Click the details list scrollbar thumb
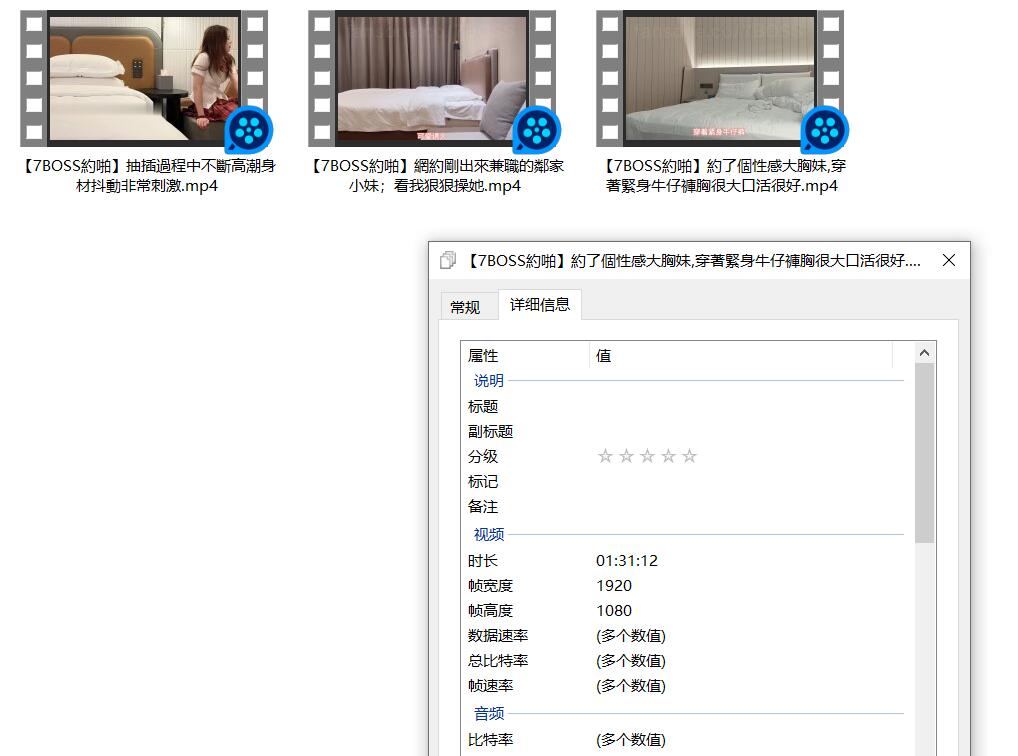This screenshot has height=756, width=1018. 925,453
